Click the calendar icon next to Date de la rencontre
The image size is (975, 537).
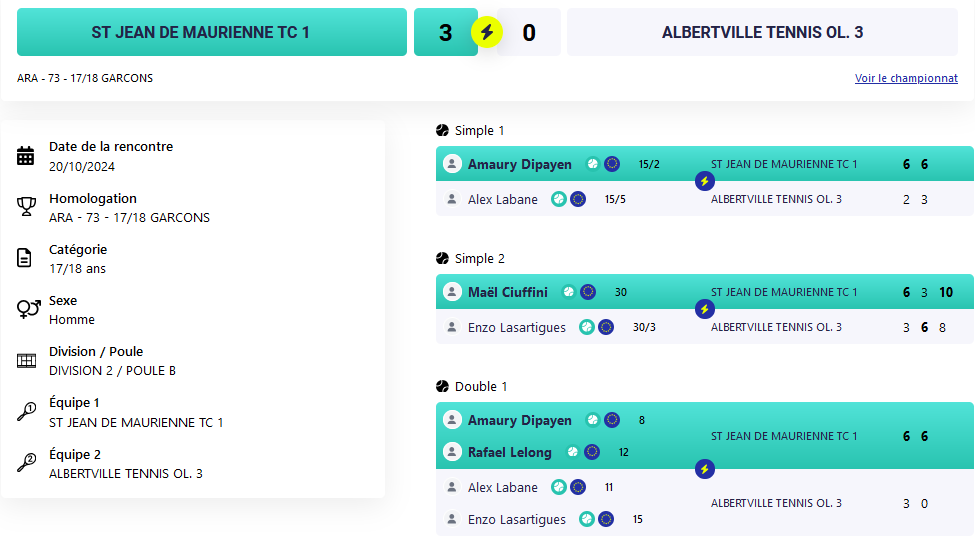pyautogui.click(x=25, y=156)
